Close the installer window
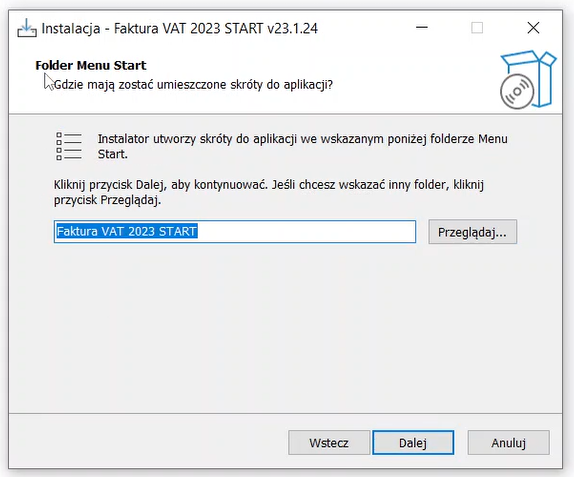574x477 pixels. pos(533,28)
